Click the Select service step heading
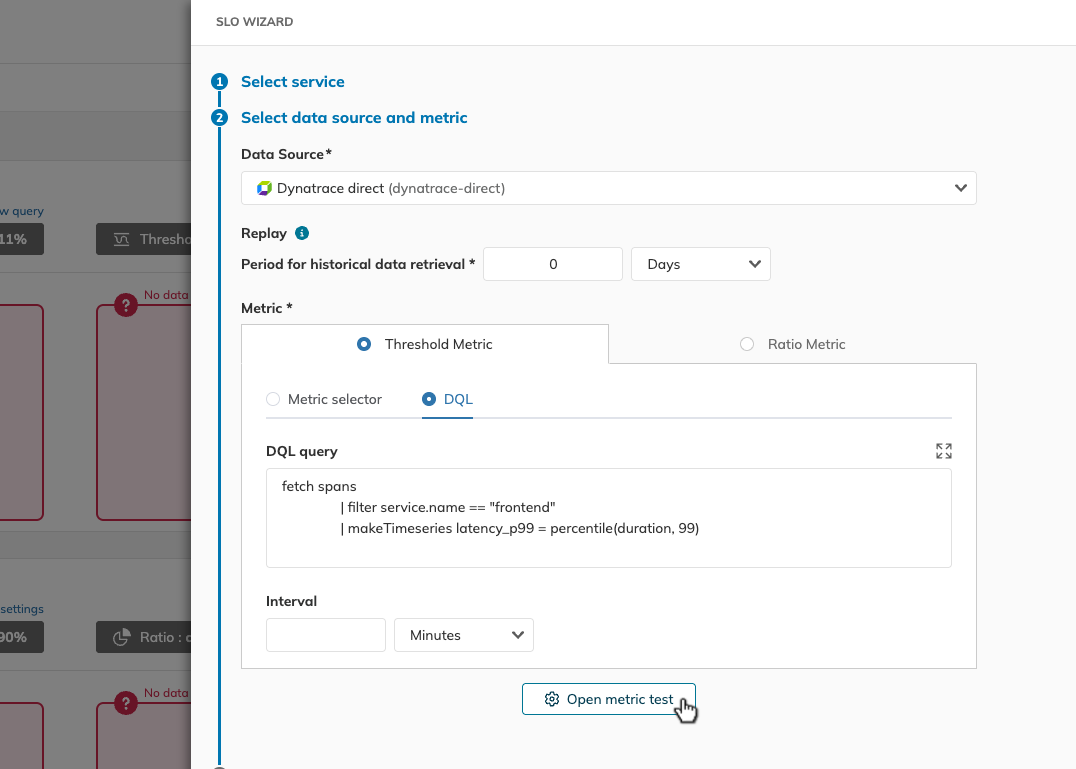The image size is (1076, 769). (293, 82)
